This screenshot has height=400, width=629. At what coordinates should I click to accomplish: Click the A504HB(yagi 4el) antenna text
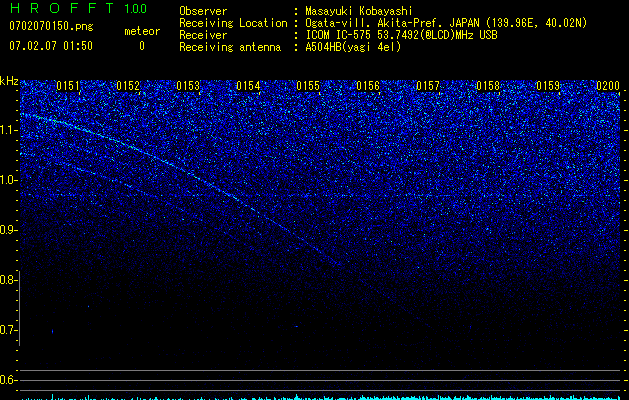click(x=353, y=47)
